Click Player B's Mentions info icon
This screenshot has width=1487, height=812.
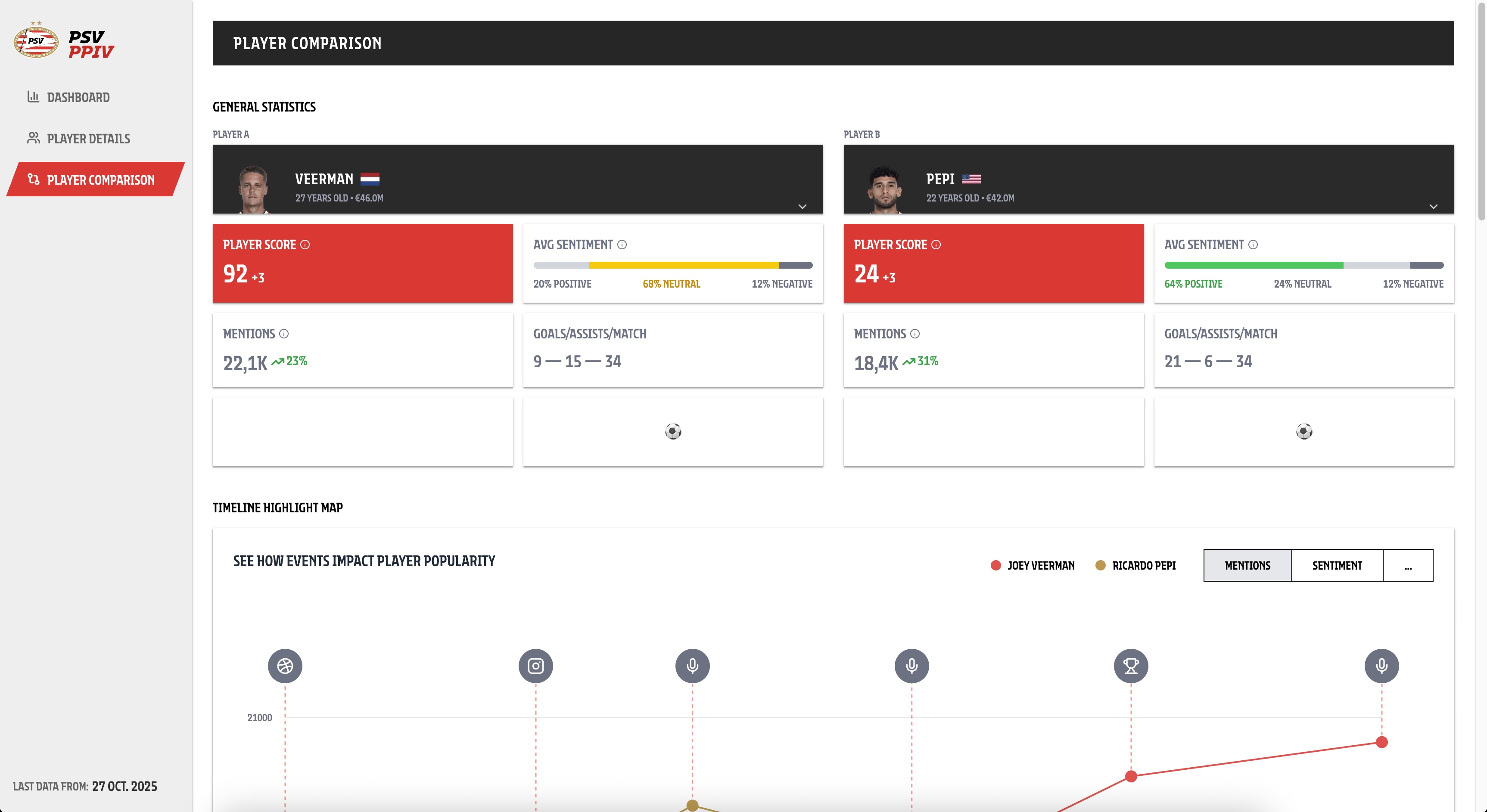[915, 334]
